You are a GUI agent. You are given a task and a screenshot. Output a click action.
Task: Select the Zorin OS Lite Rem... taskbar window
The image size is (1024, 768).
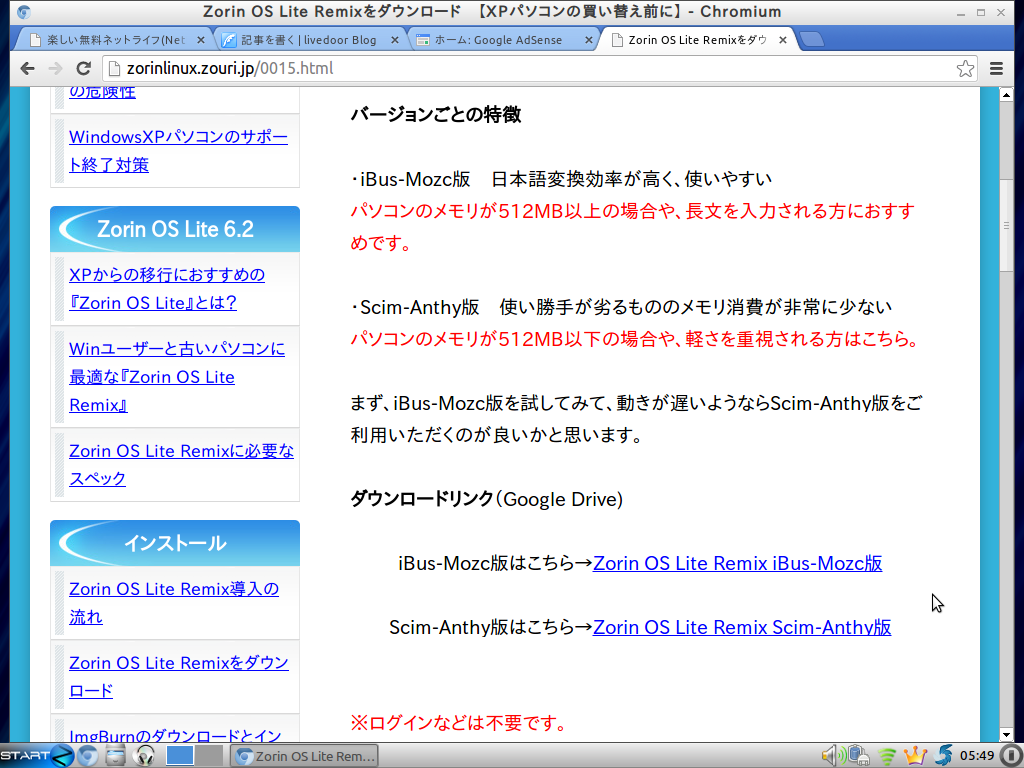click(305, 756)
